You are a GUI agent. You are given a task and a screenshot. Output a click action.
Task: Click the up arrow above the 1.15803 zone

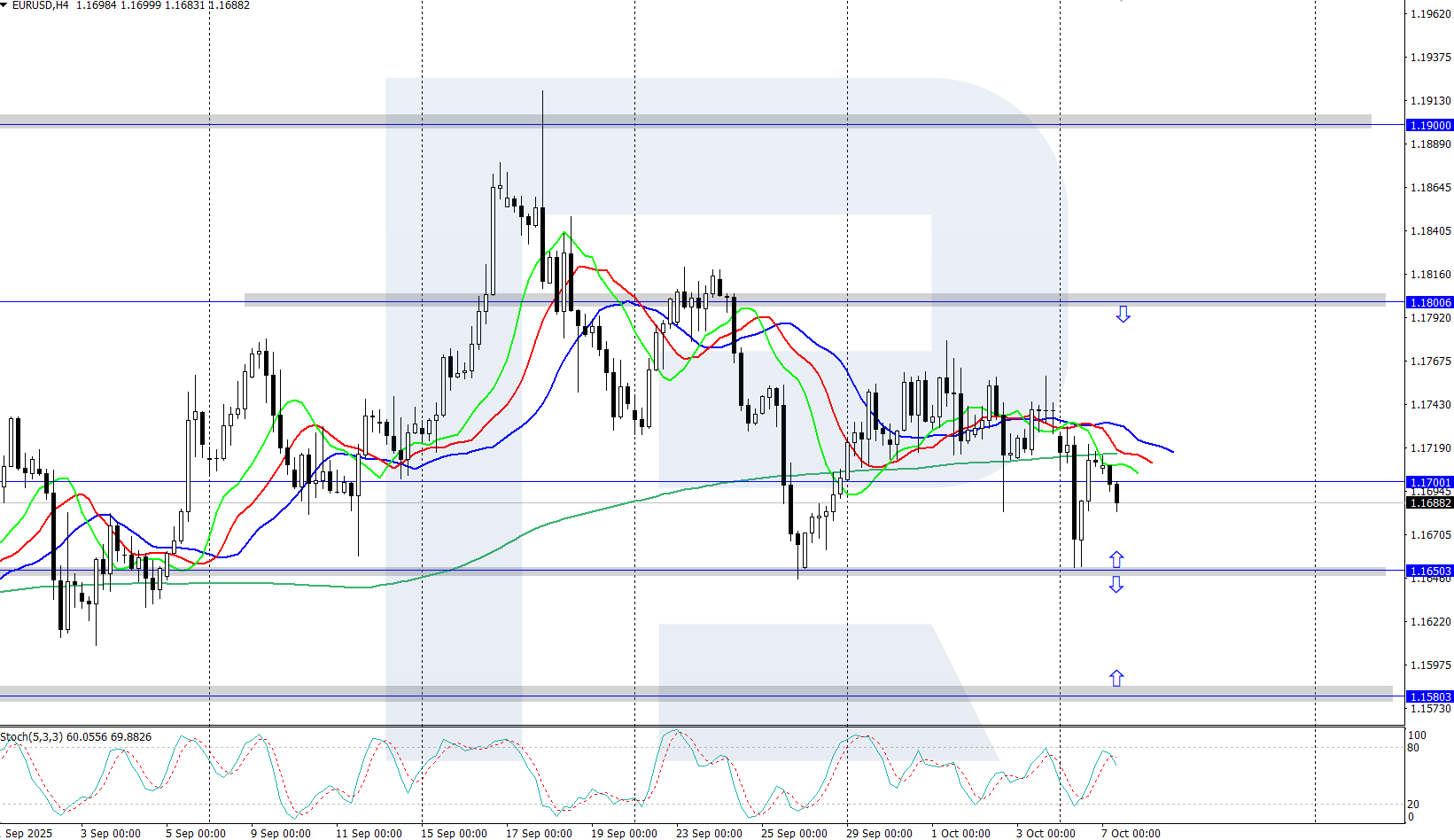[x=1116, y=678]
